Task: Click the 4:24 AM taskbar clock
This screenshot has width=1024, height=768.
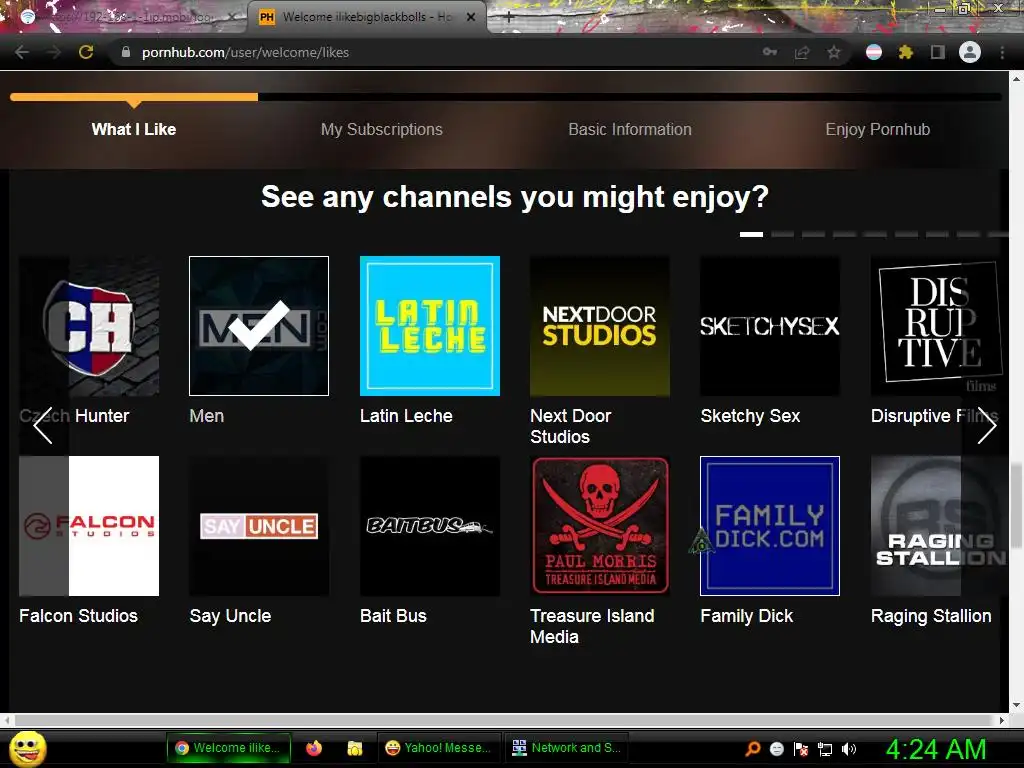Action: [x=935, y=749]
